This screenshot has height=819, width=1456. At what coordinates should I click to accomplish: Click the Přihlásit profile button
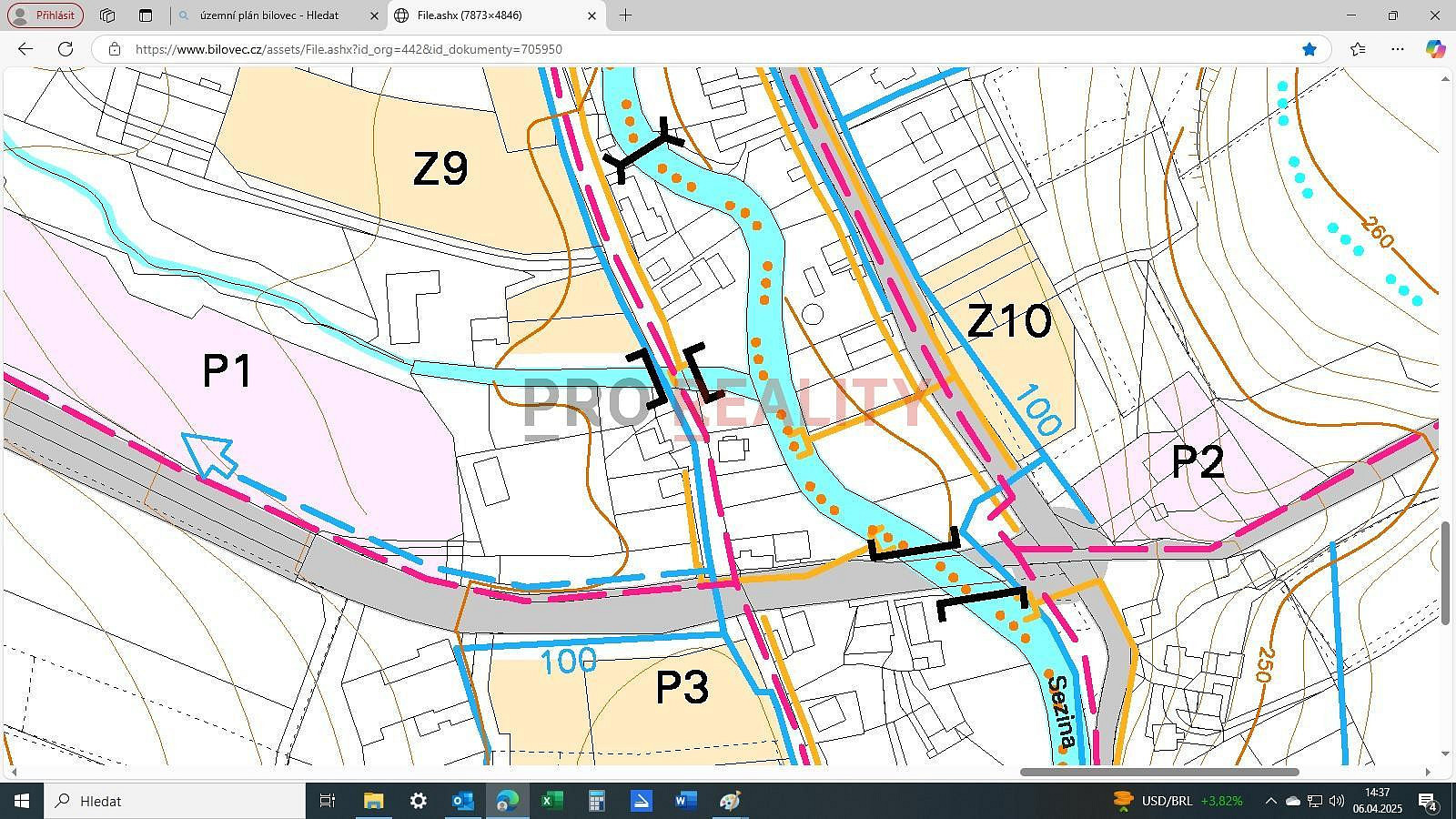click(x=45, y=15)
